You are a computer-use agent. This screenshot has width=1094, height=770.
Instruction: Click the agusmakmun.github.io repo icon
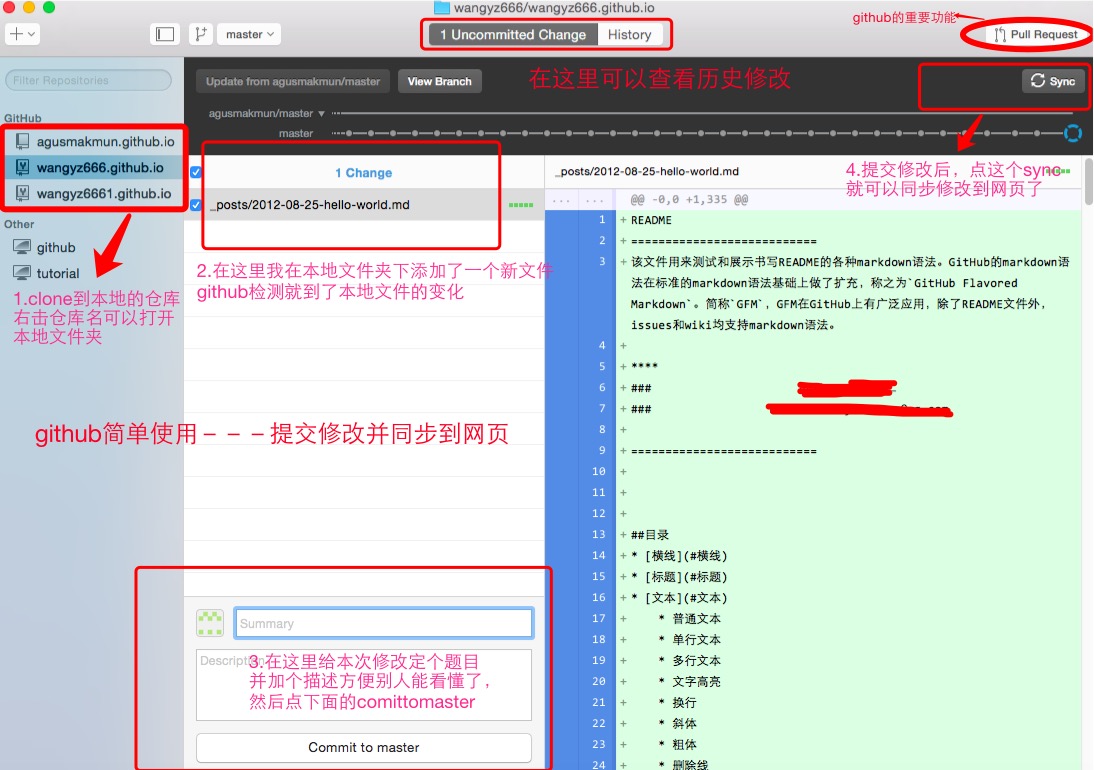[22, 142]
